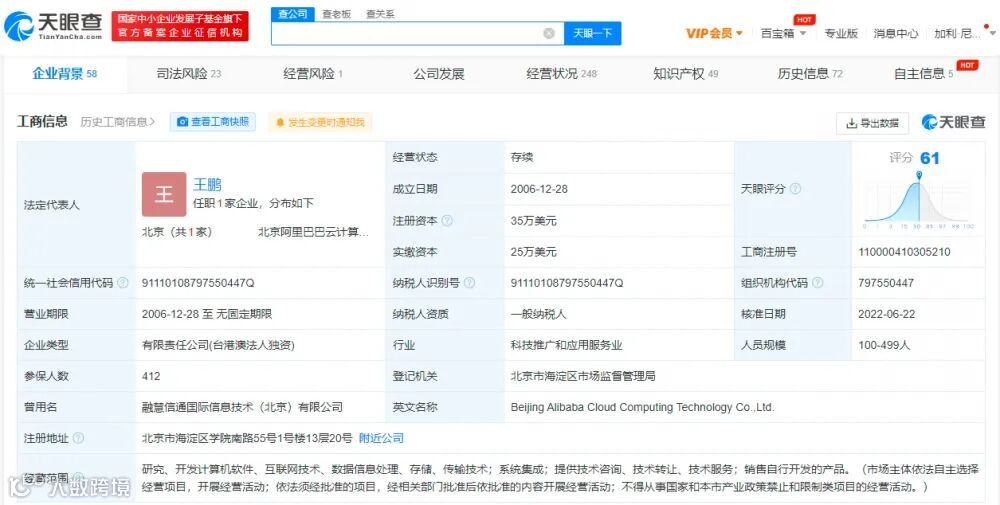1000x505 pixels.
Task: Expand 历史工商信息 link
Action: [117, 122]
